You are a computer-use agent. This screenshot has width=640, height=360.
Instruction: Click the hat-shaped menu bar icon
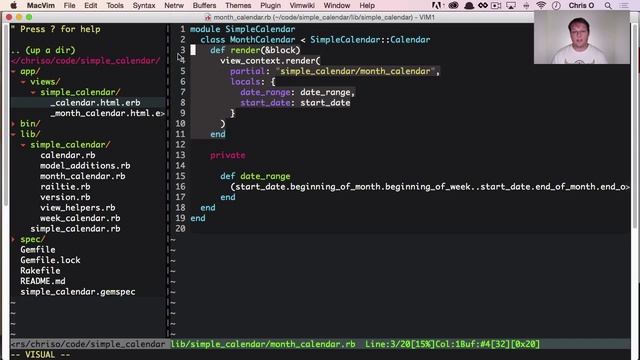(x=469, y=5)
